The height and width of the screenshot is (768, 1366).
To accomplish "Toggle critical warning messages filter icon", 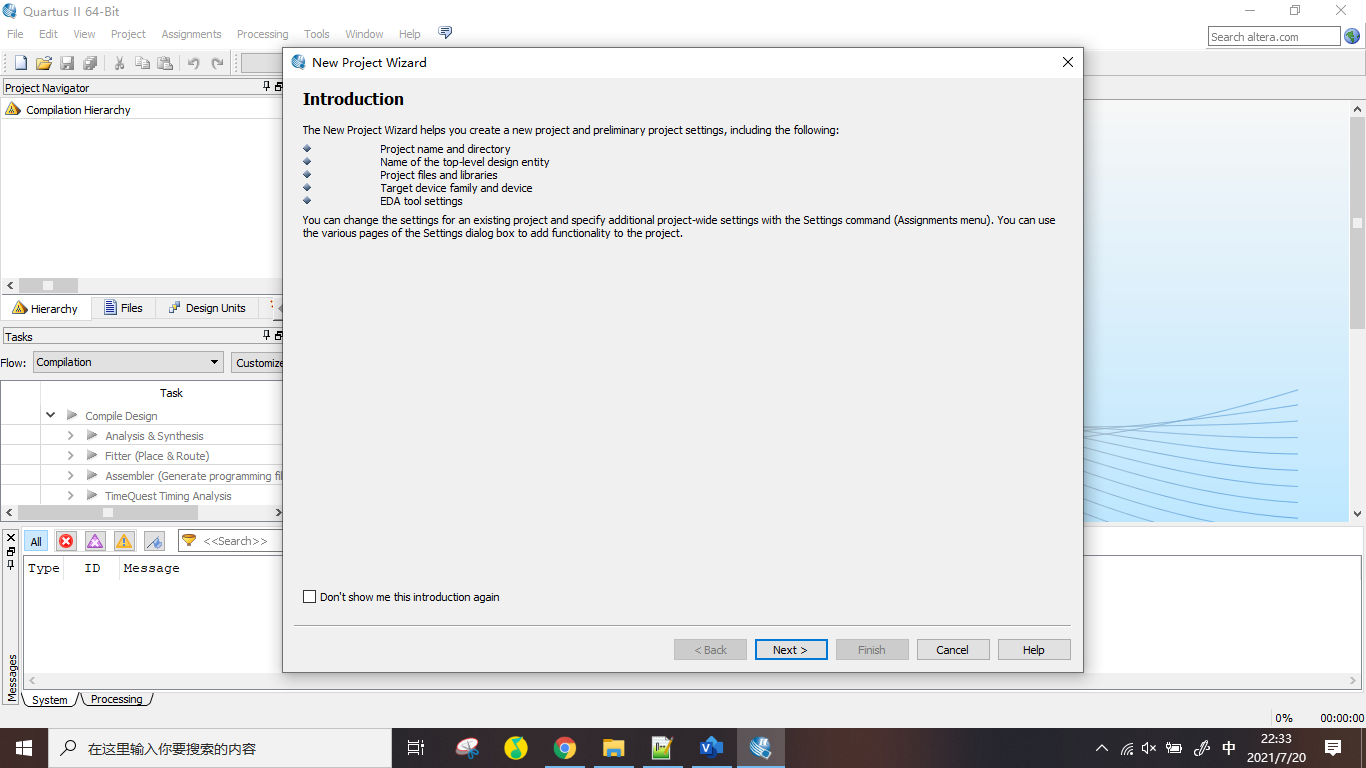I will [95, 541].
